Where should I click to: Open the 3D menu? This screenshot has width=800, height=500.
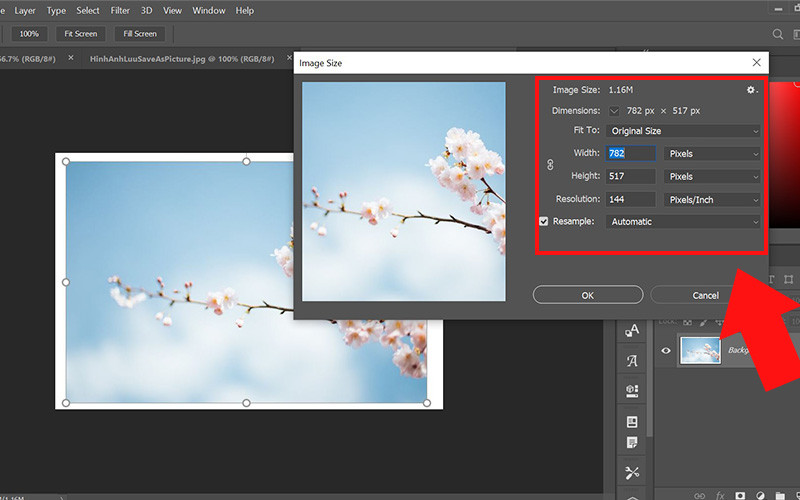tap(146, 10)
